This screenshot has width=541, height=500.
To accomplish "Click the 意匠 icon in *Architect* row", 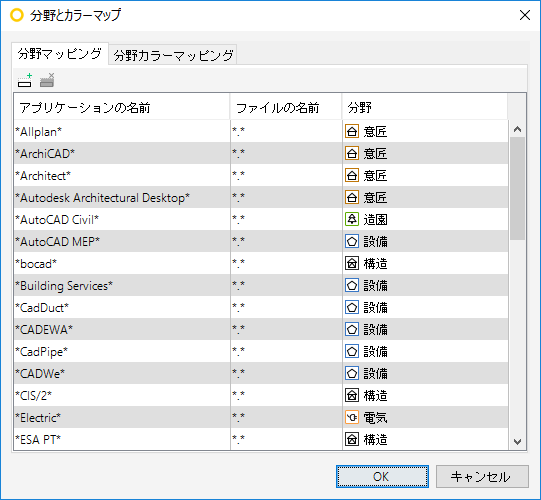I will [352, 176].
